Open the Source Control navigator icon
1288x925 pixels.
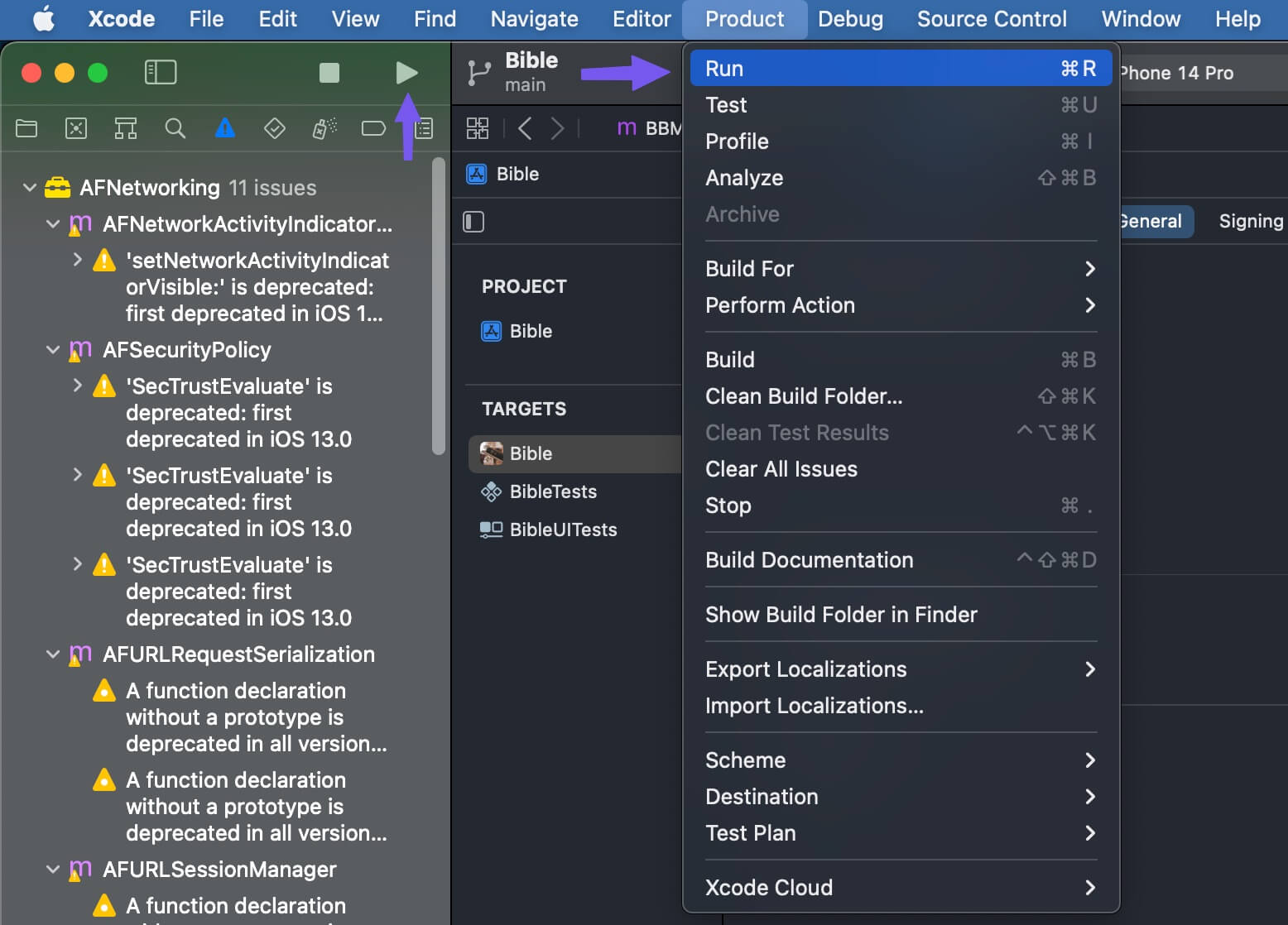coord(76,128)
